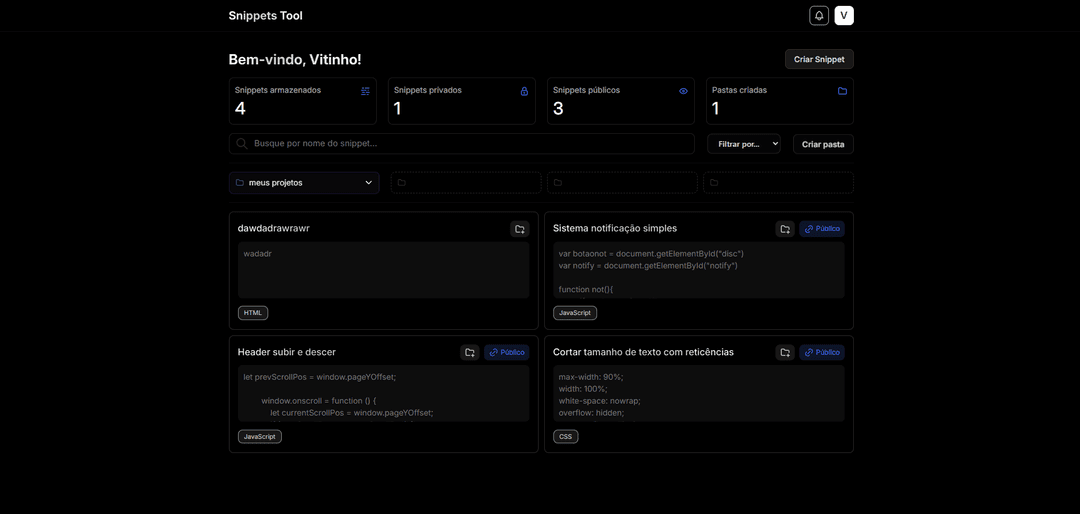Click JavaScript tag on Sistema notificação simples

(575, 313)
